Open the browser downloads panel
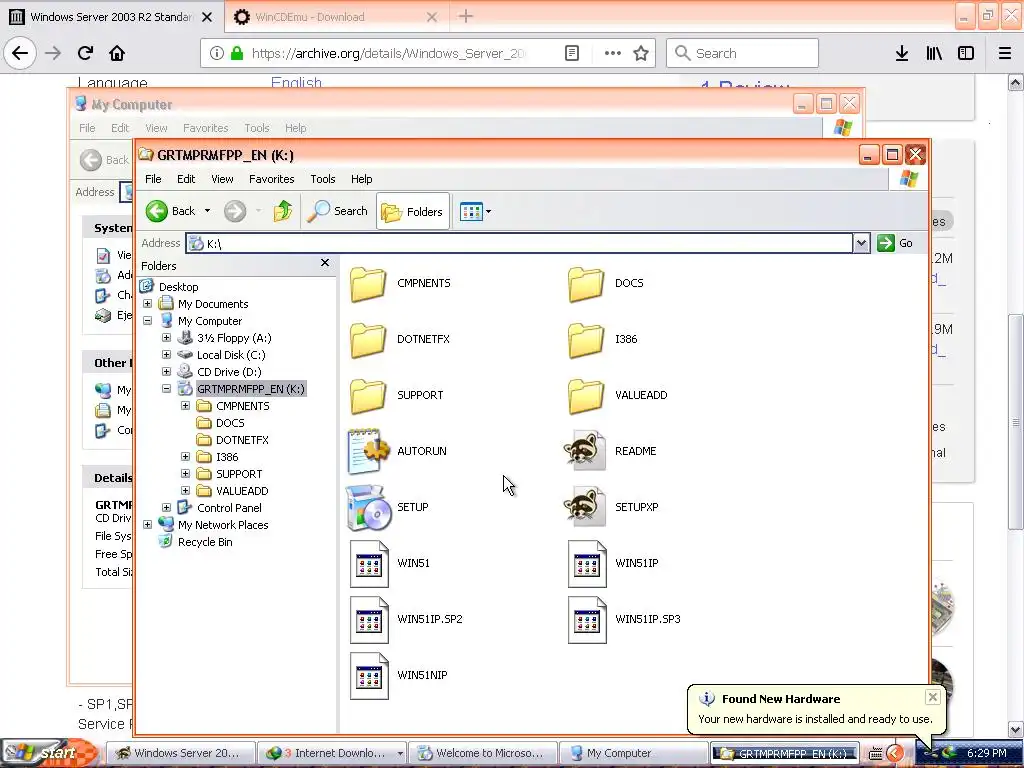 click(x=902, y=54)
